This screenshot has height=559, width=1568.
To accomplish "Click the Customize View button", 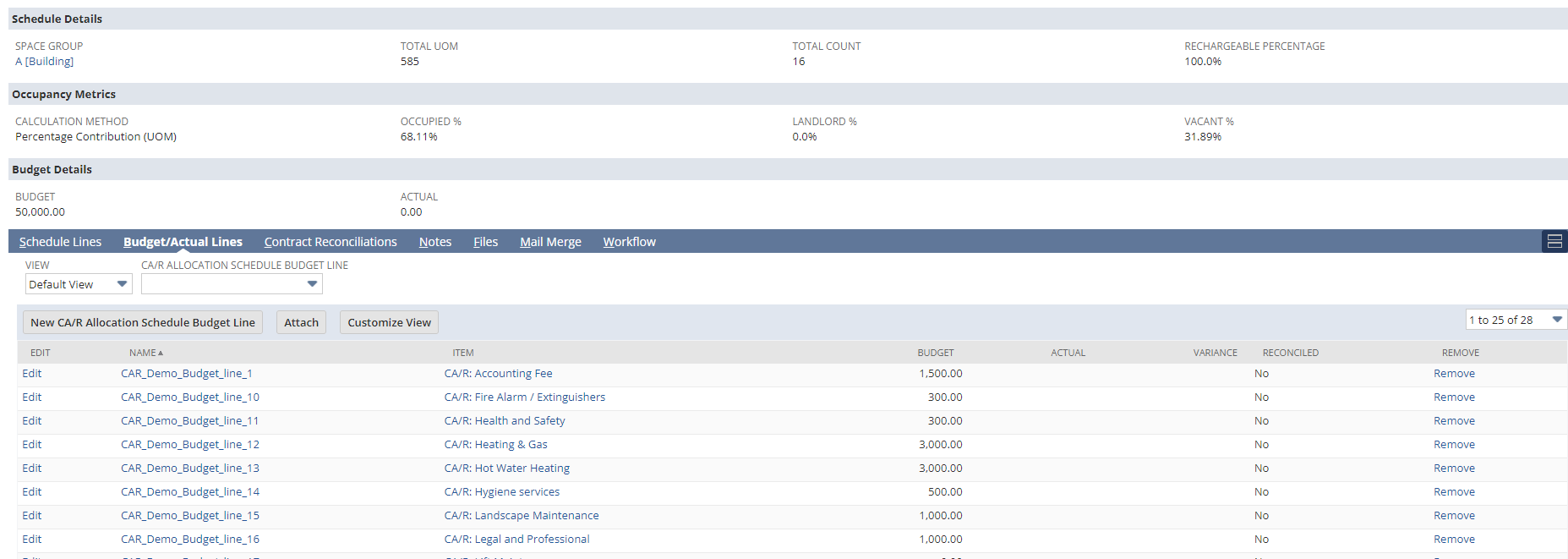I will coord(389,322).
